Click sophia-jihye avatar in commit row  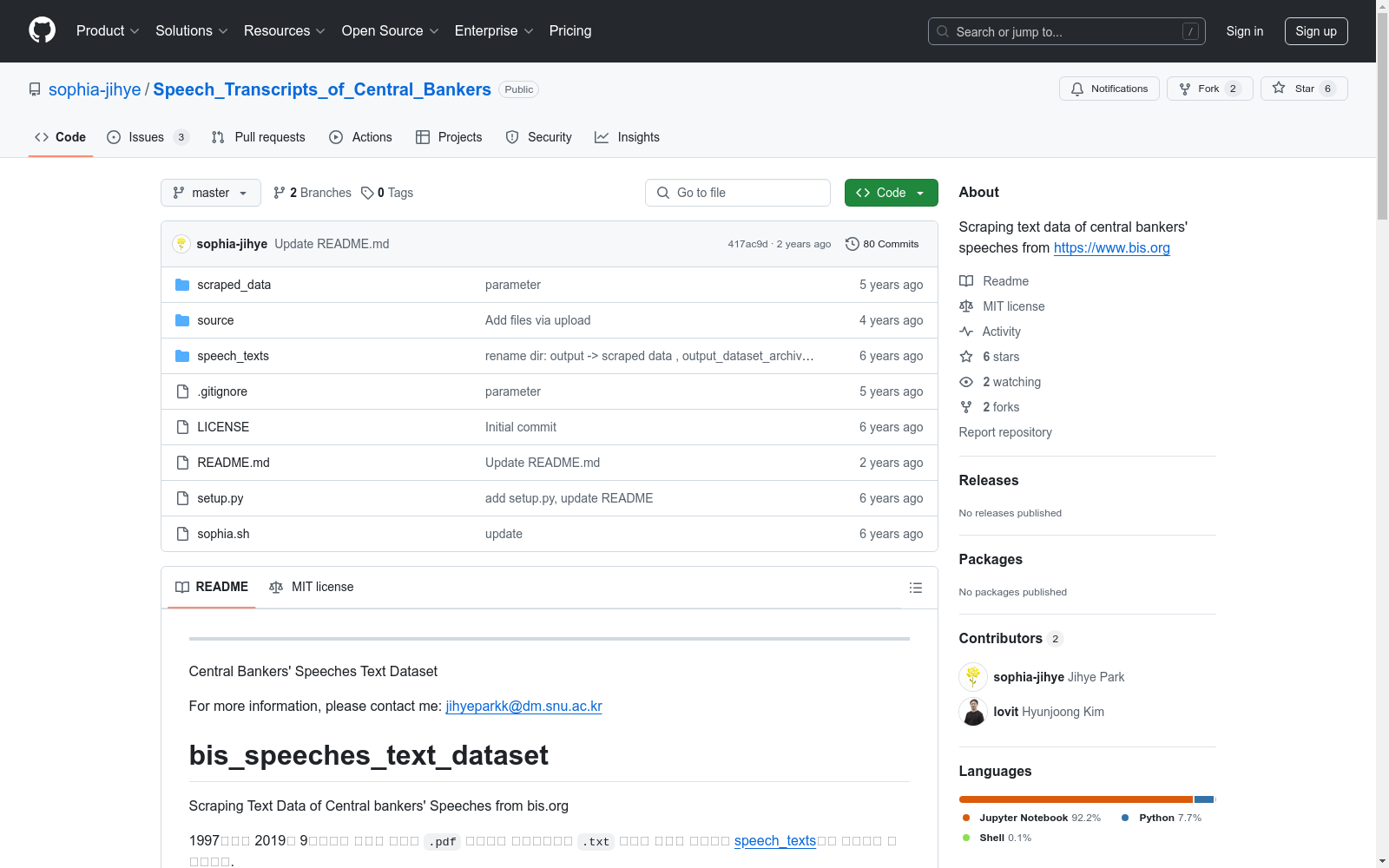click(x=181, y=244)
